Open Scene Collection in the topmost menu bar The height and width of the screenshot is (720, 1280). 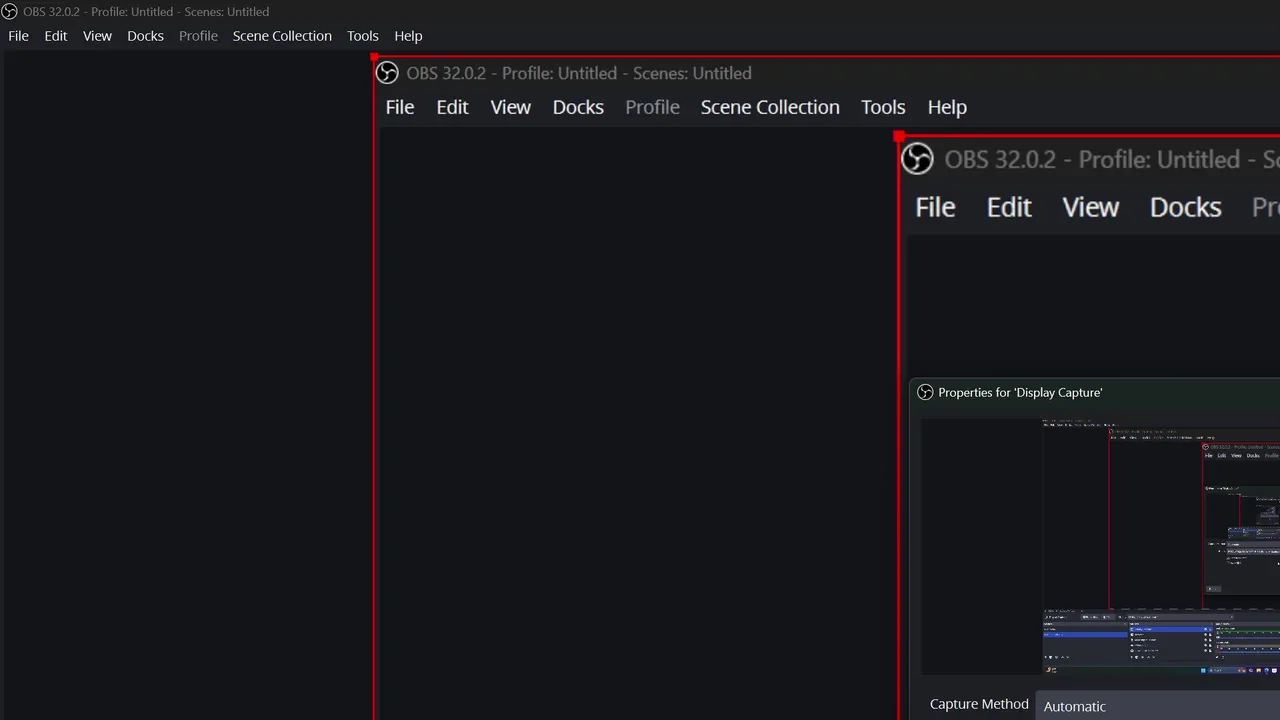coord(282,36)
